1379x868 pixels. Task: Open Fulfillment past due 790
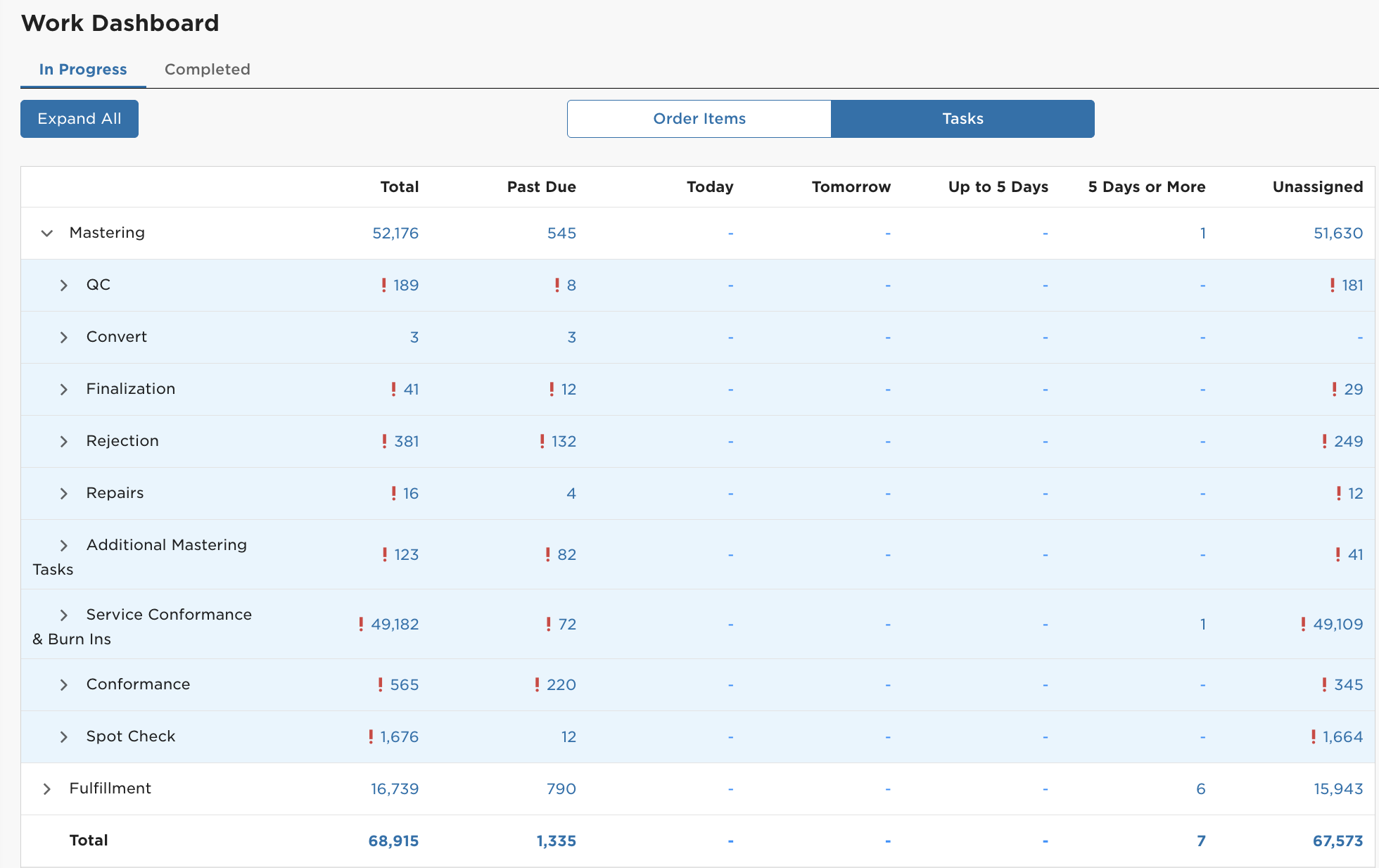tap(561, 789)
